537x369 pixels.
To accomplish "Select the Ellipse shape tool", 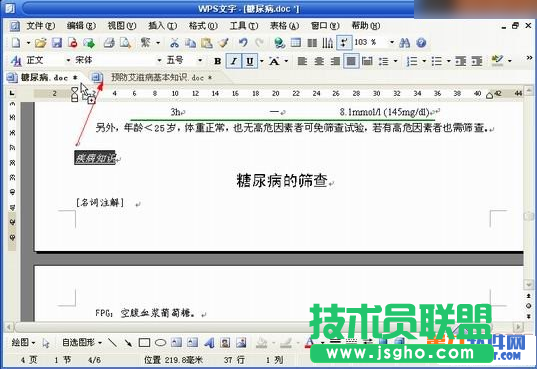I will click(160, 342).
